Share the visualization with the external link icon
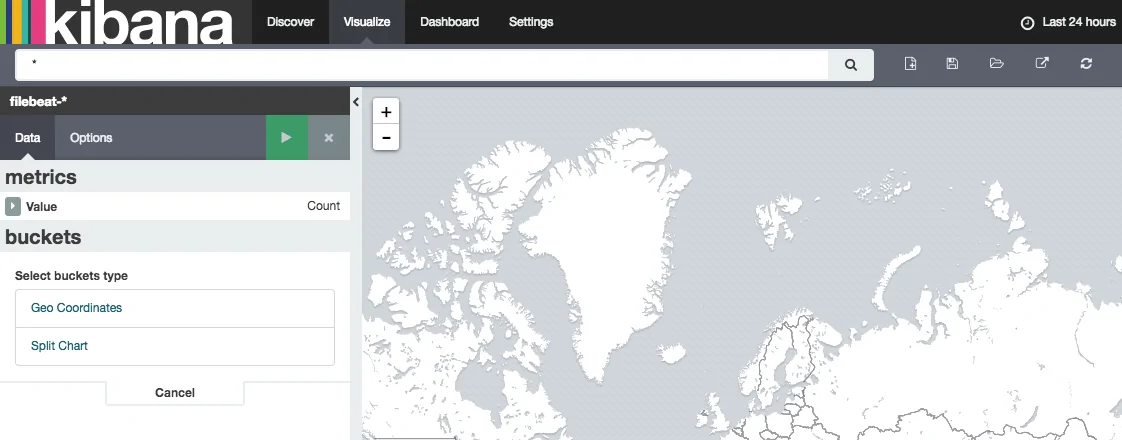 pos(1042,64)
